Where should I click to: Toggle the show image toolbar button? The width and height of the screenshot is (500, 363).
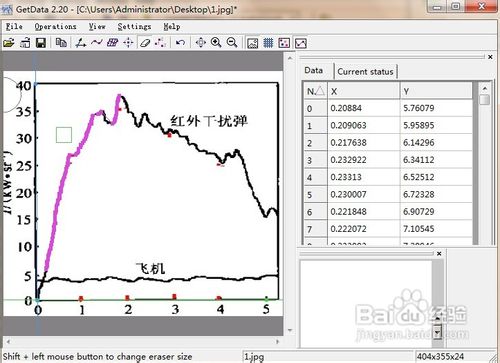(x=252, y=43)
